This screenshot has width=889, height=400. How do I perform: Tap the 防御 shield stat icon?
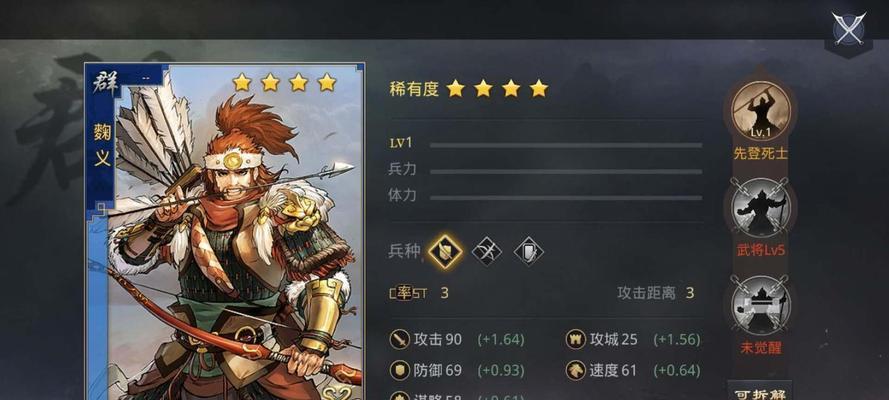tap(400, 371)
